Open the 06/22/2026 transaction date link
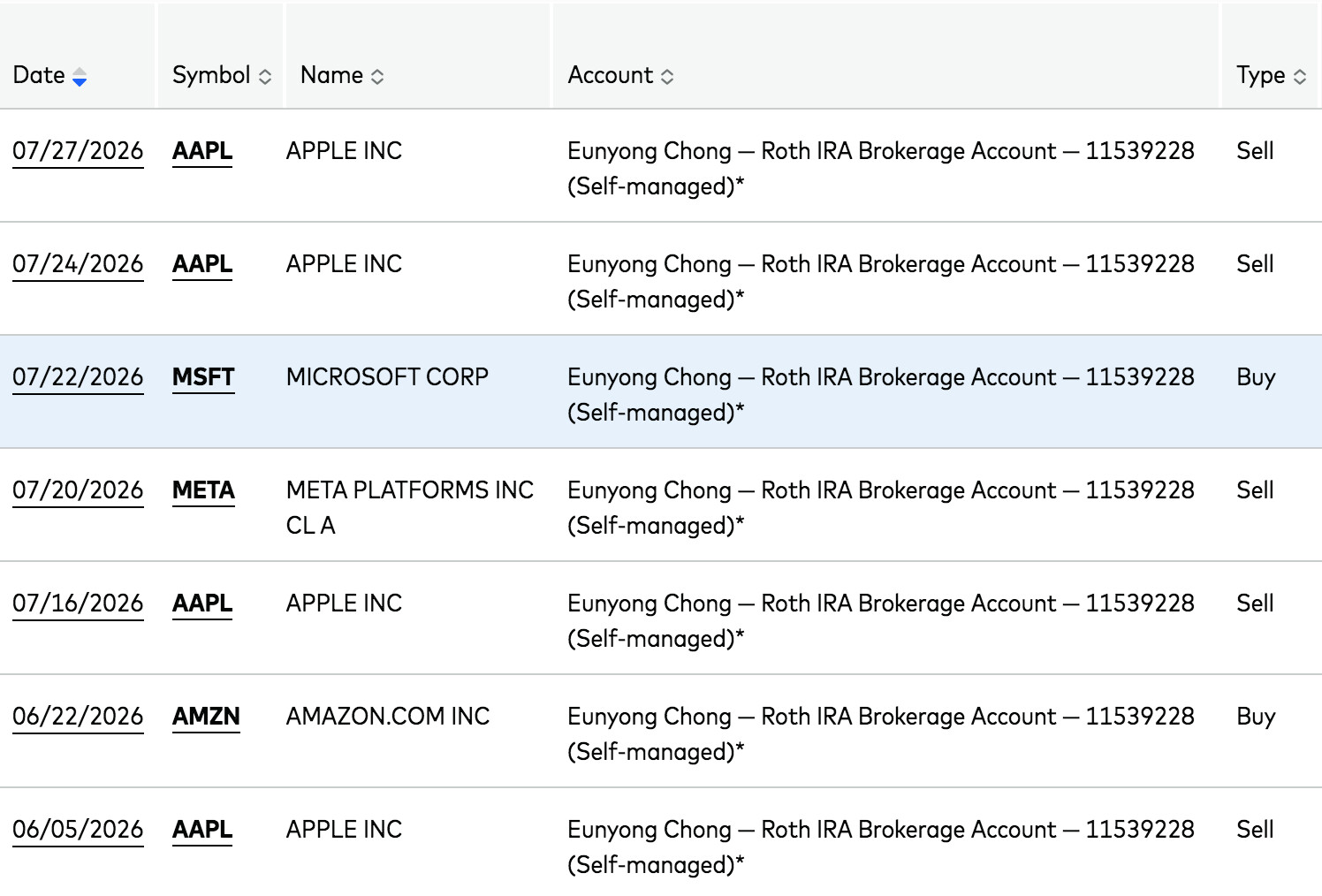Viewport: 1322px width, 896px height. click(78, 717)
